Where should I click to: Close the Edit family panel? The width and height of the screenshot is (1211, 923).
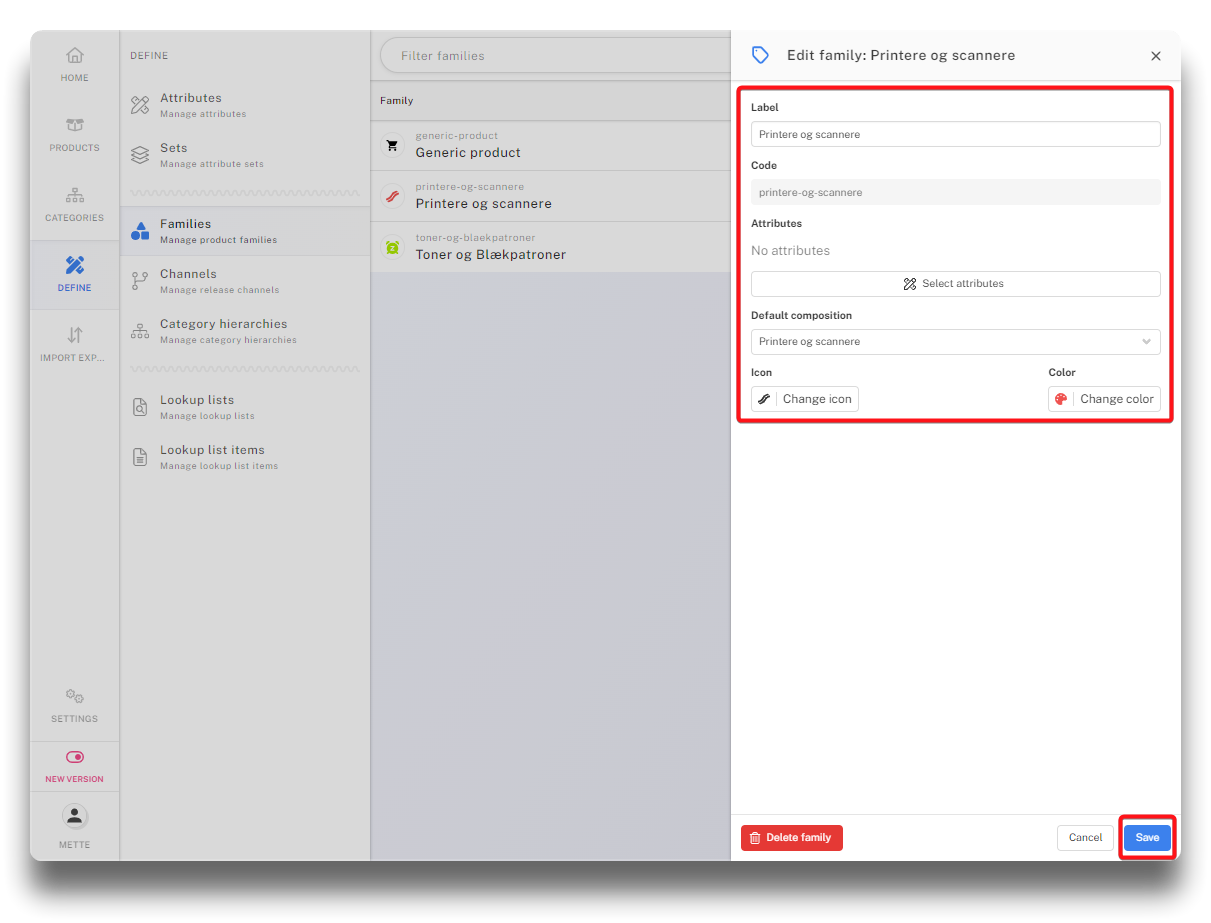click(1156, 56)
